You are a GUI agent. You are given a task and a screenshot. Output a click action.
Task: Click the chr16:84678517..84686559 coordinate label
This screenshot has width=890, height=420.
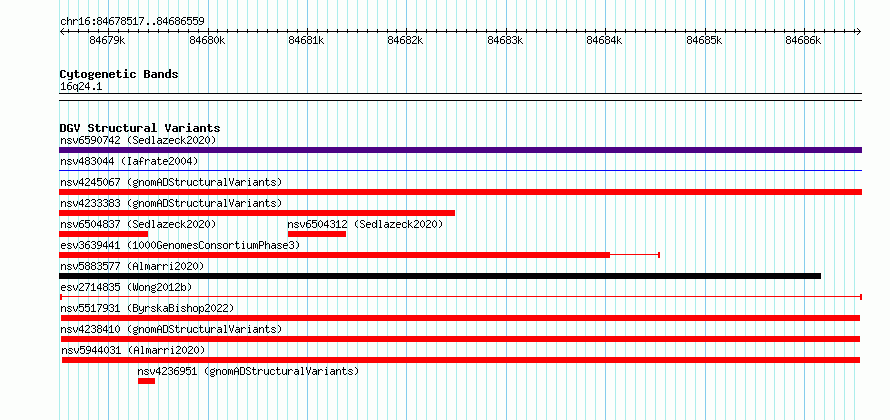(x=132, y=22)
